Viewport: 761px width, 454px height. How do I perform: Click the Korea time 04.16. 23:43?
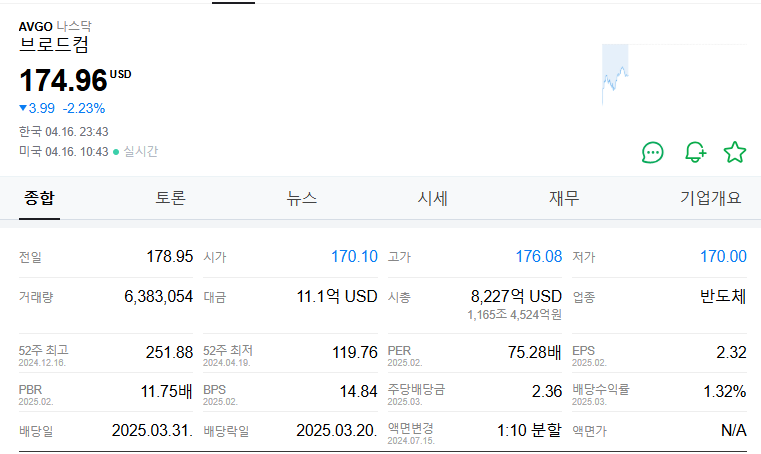77,132
